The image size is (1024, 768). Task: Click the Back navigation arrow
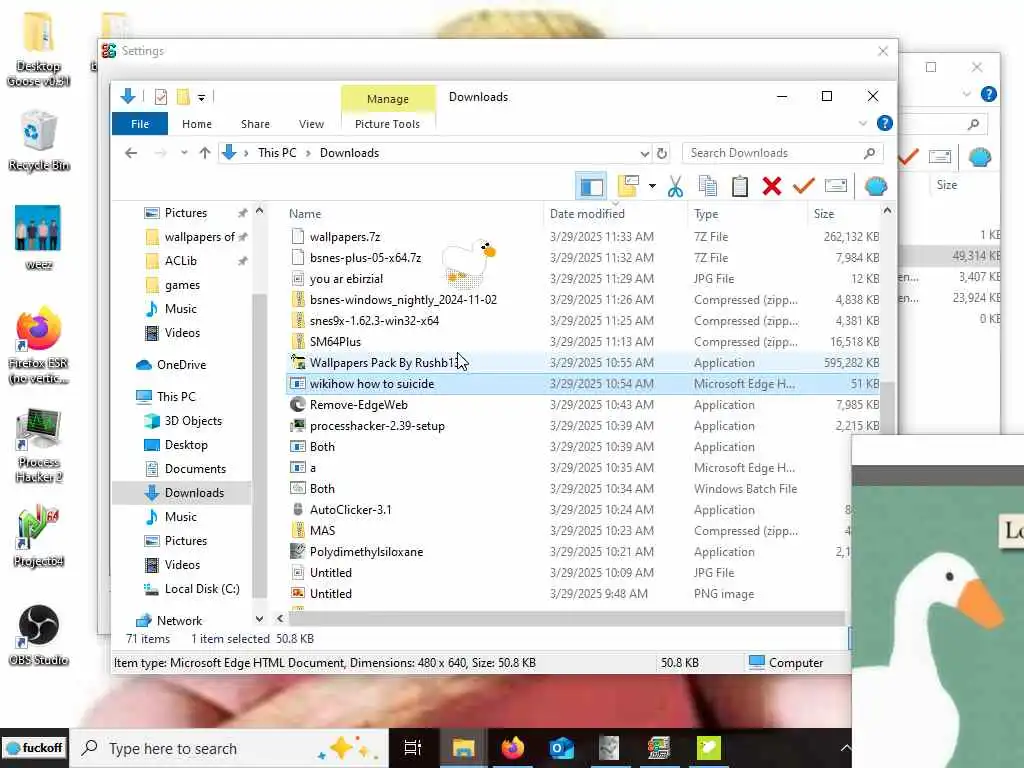[131, 153]
